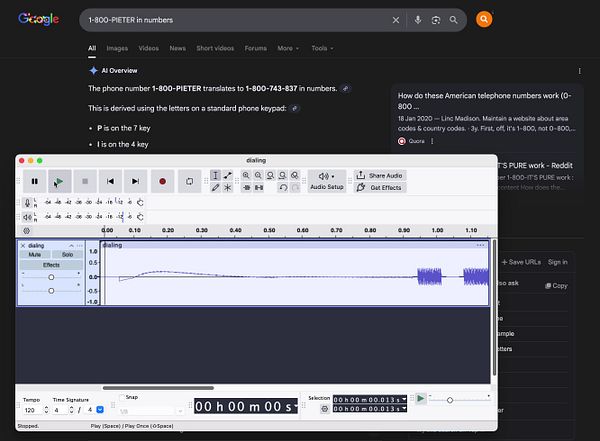The height and width of the screenshot is (441, 600).
Task: Open Effects for the dialing track
Action: (x=51, y=265)
